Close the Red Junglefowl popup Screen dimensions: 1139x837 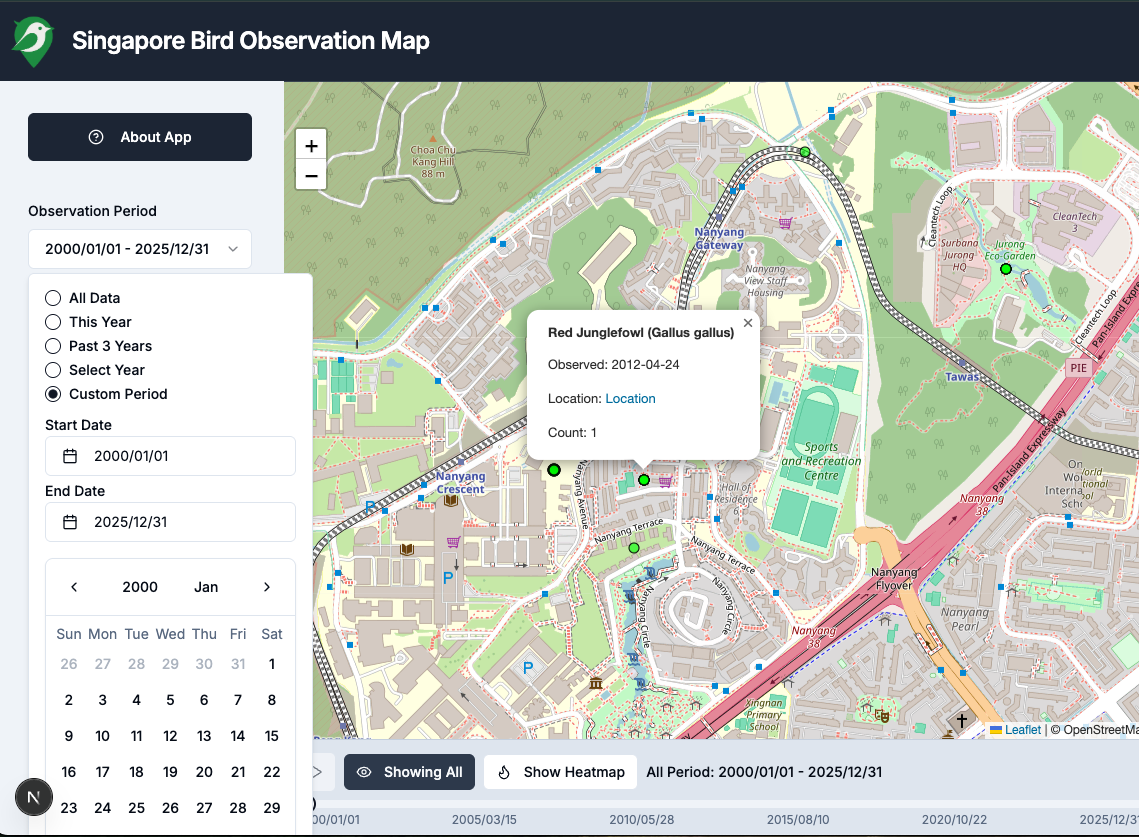(x=748, y=322)
